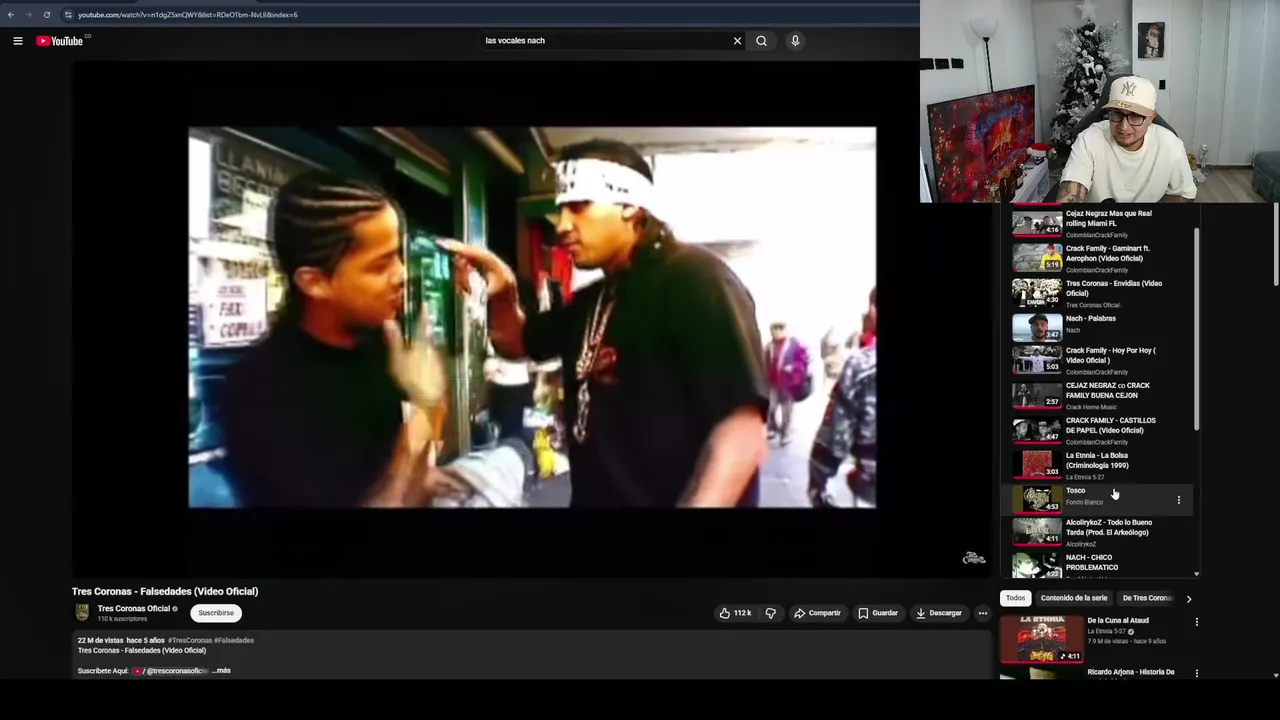Open the 'La Etnnia 5-27' channel under De la Cuna
The width and height of the screenshot is (1280, 720).
coord(1108,632)
